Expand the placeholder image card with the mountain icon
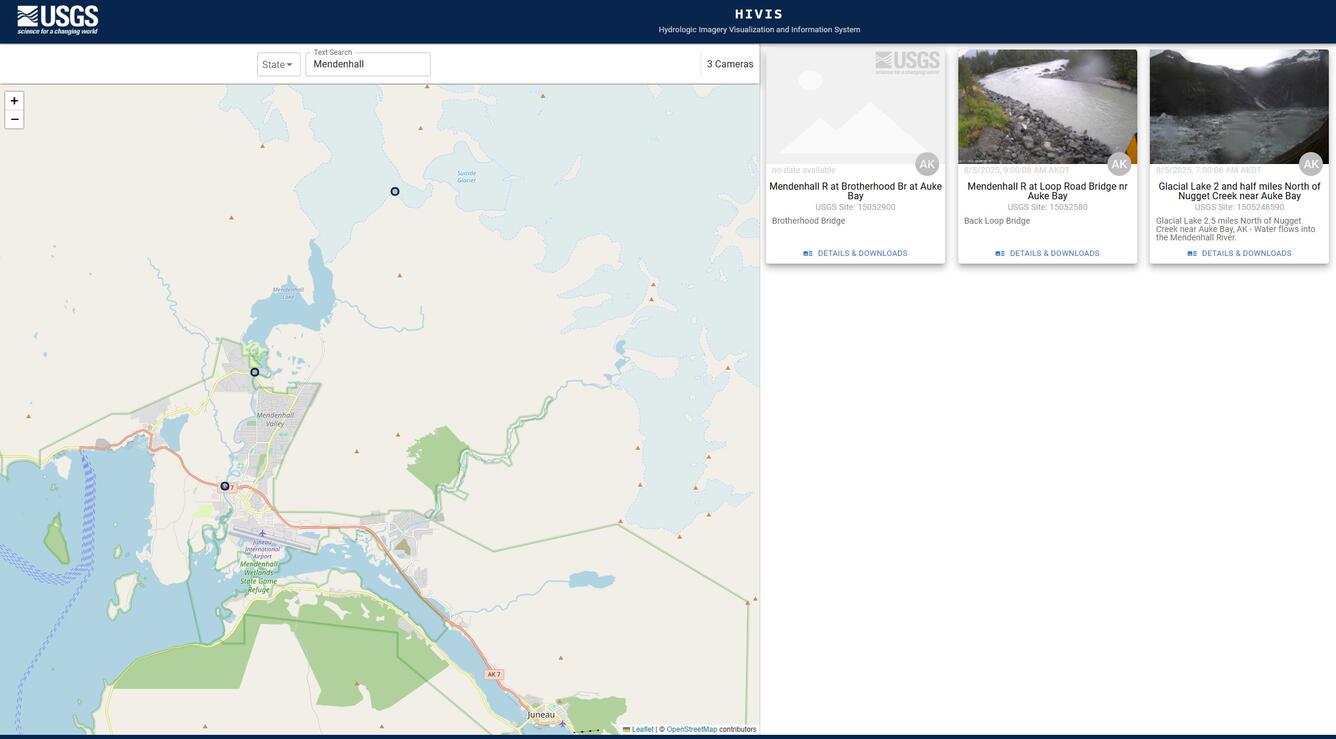This screenshot has height=739, width=1336. point(855,105)
